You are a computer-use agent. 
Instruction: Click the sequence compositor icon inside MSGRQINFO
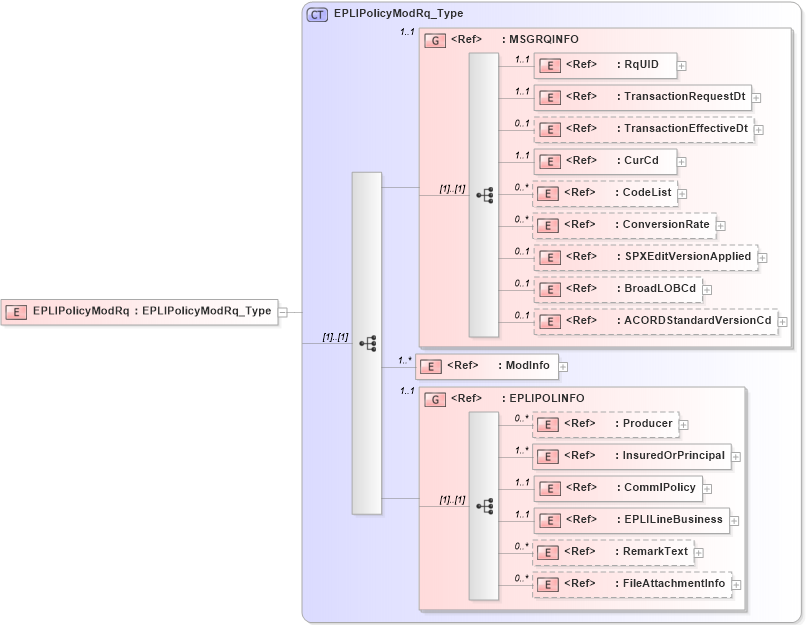487,193
